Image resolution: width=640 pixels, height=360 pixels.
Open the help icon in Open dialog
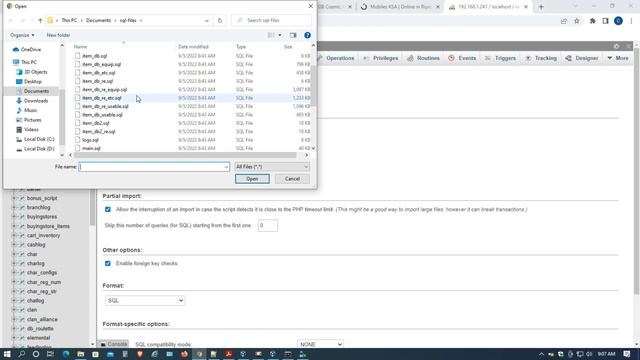tap(307, 35)
